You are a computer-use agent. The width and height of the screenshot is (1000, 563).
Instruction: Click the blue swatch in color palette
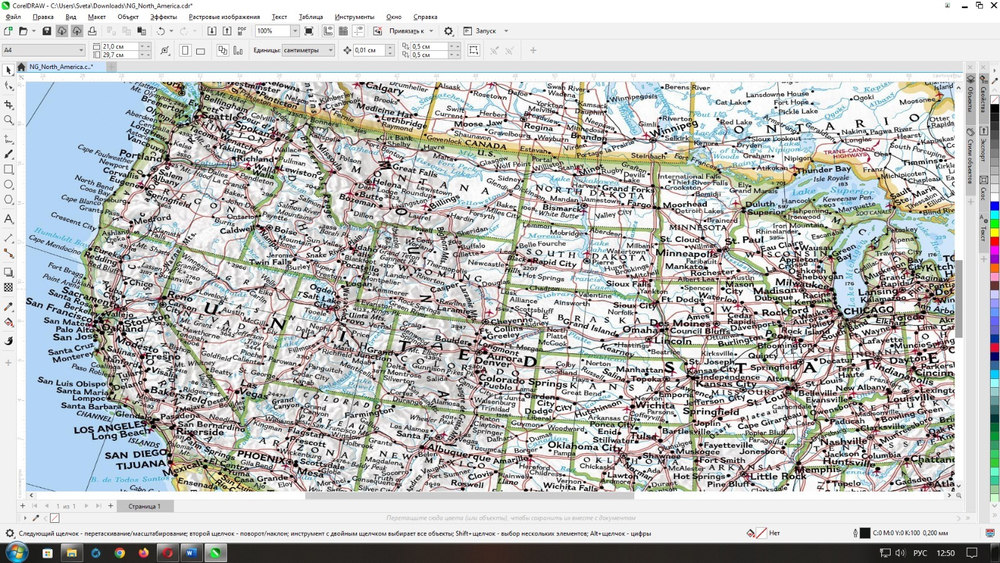point(994,207)
